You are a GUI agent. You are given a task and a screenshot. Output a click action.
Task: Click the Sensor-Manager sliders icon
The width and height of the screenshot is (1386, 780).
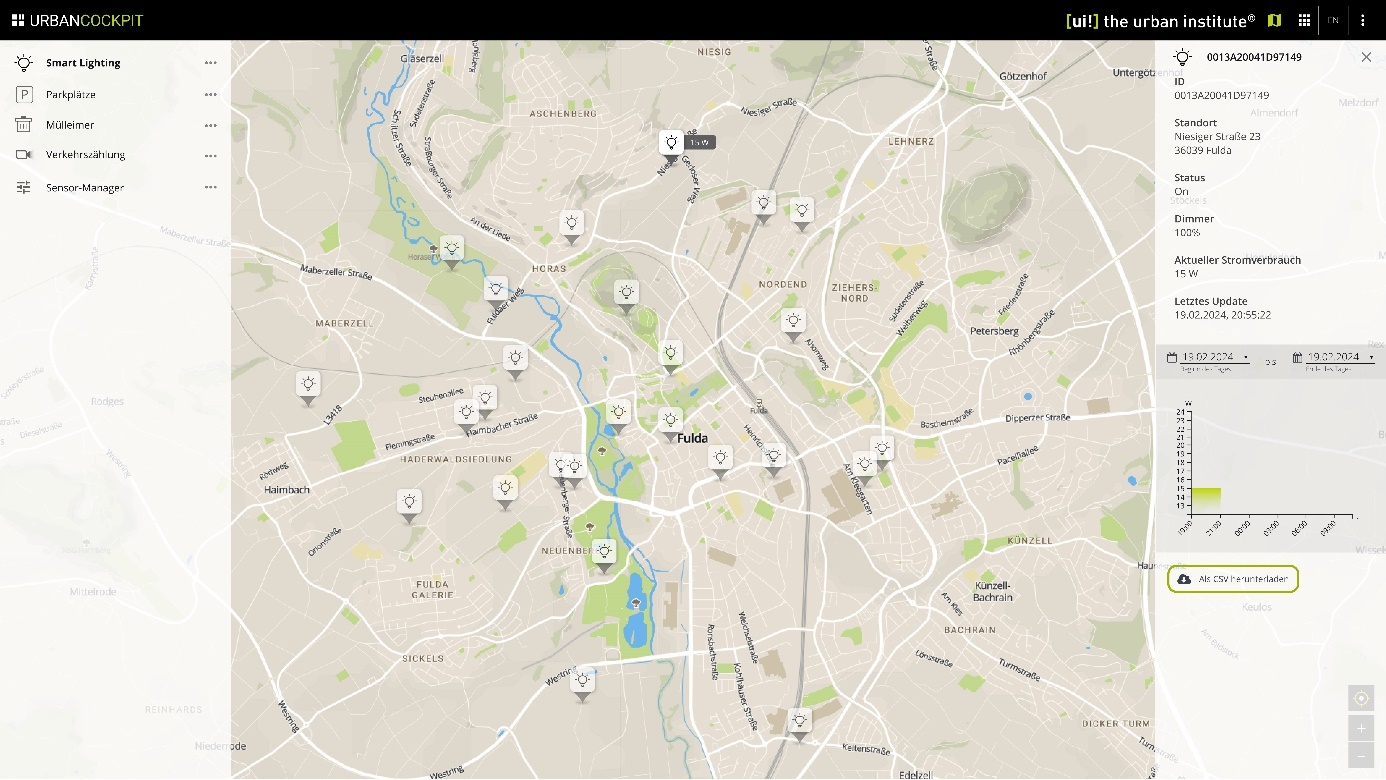[x=24, y=188]
